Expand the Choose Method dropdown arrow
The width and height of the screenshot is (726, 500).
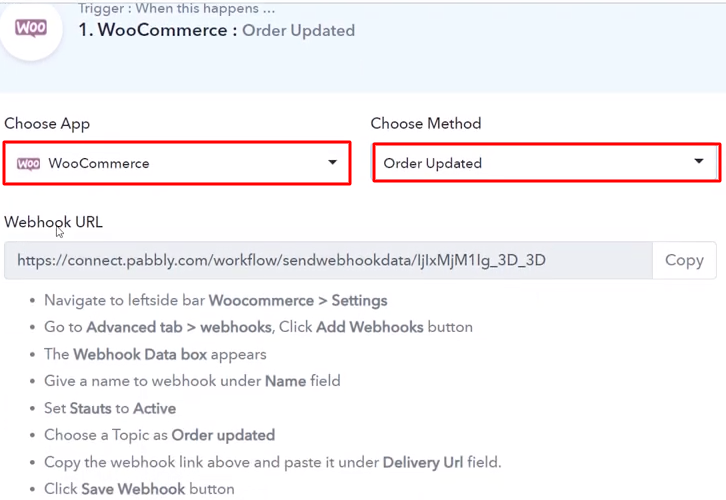pos(699,162)
